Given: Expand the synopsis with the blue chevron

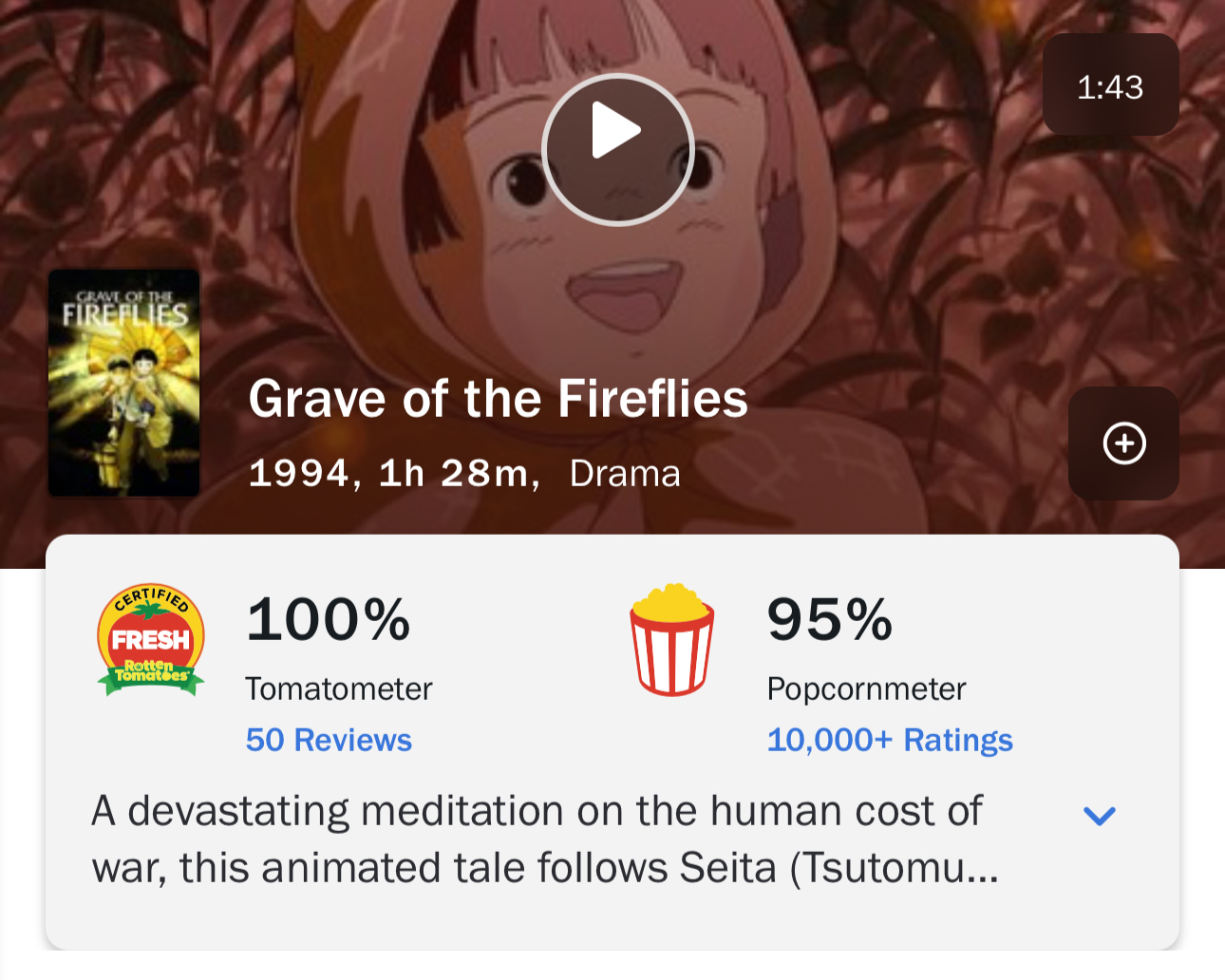Looking at the screenshot, I should [1099, 815].
